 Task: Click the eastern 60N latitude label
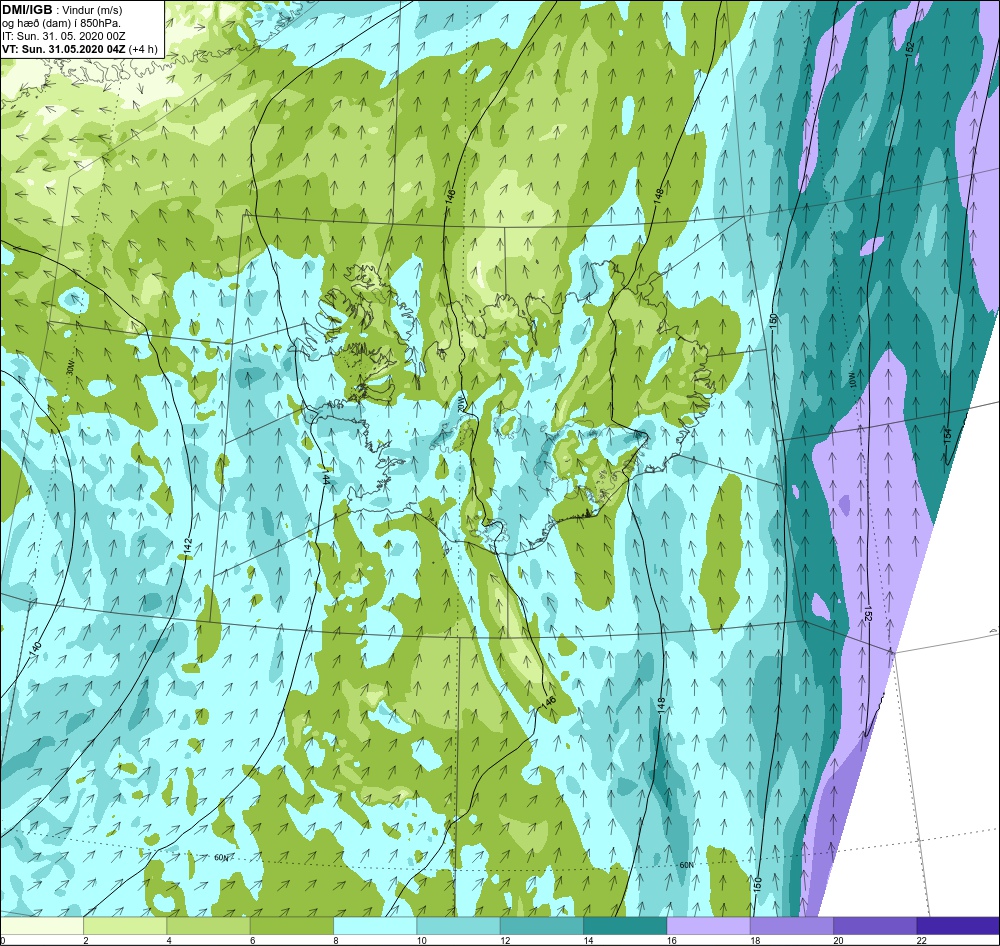click(686, 865)
